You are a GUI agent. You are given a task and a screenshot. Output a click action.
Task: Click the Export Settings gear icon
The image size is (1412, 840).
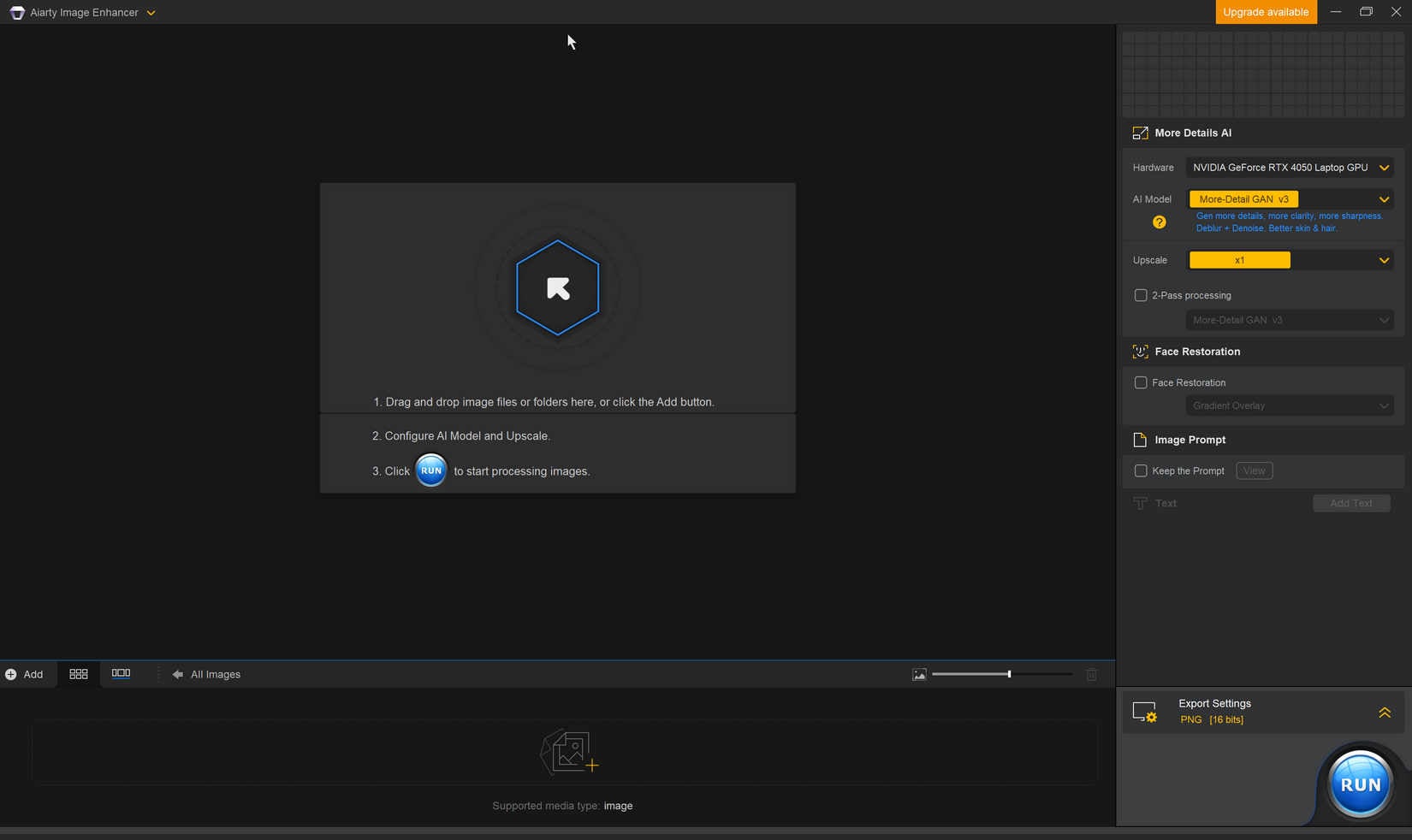click(1145, 713)
